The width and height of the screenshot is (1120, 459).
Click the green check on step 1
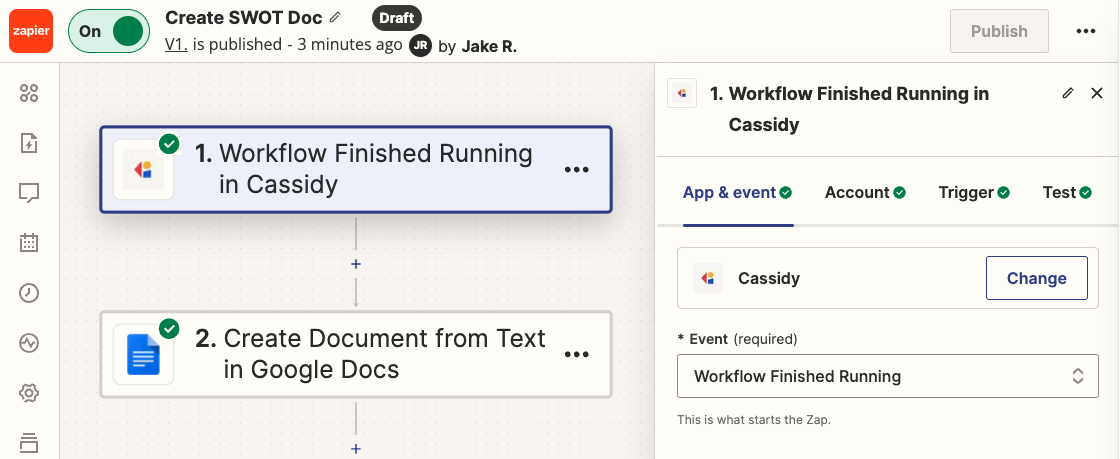point(169,144)
